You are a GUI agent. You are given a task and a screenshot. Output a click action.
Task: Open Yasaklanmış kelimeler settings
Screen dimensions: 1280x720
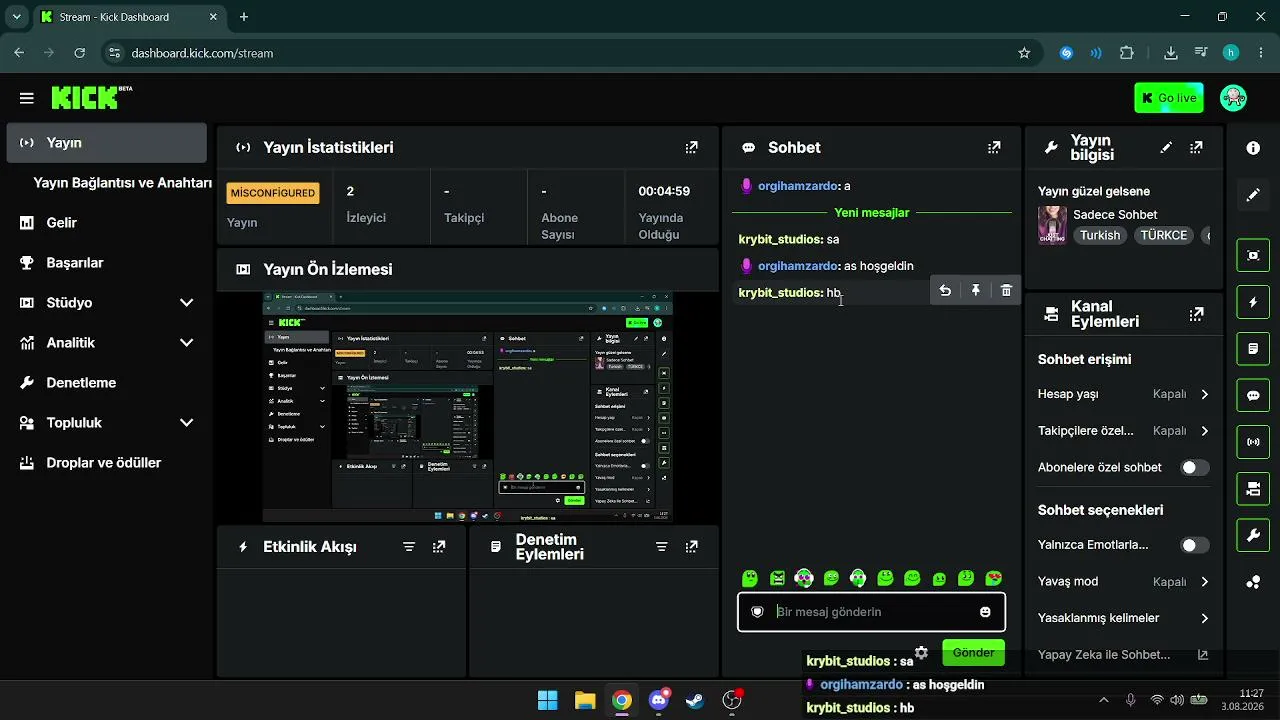(1124, 618)
